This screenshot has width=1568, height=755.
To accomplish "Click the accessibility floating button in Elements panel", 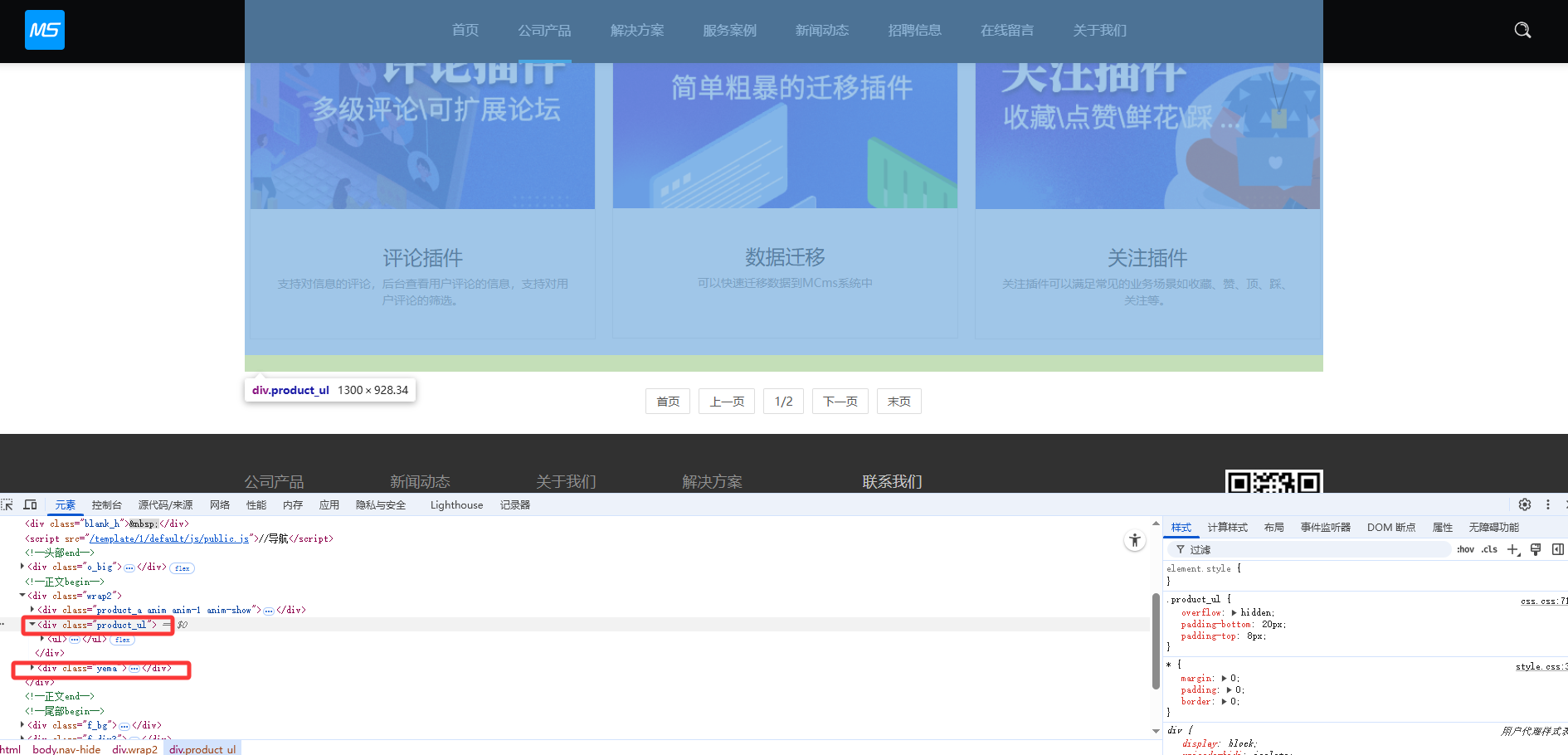I will pos(1134,541).
